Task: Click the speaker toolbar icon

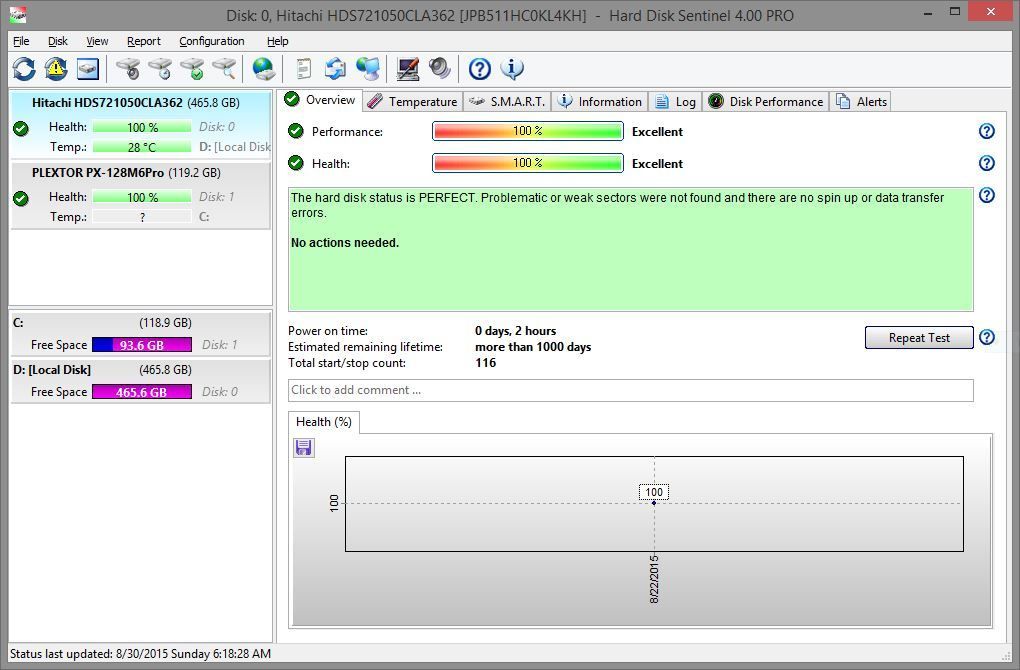Action: pyautogui.click(x=440, y=69)
